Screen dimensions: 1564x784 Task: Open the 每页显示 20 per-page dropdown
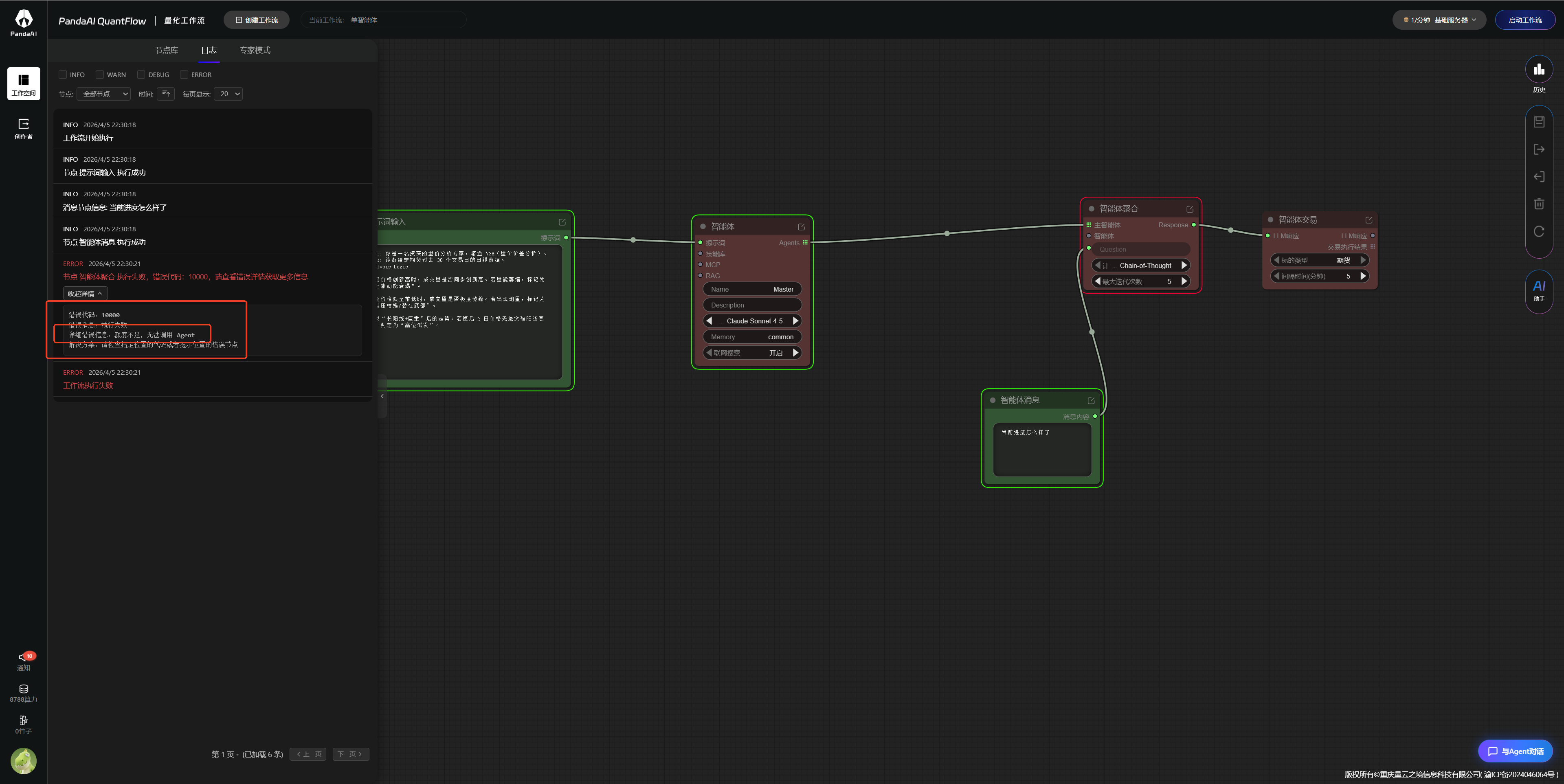coord(229,94)
